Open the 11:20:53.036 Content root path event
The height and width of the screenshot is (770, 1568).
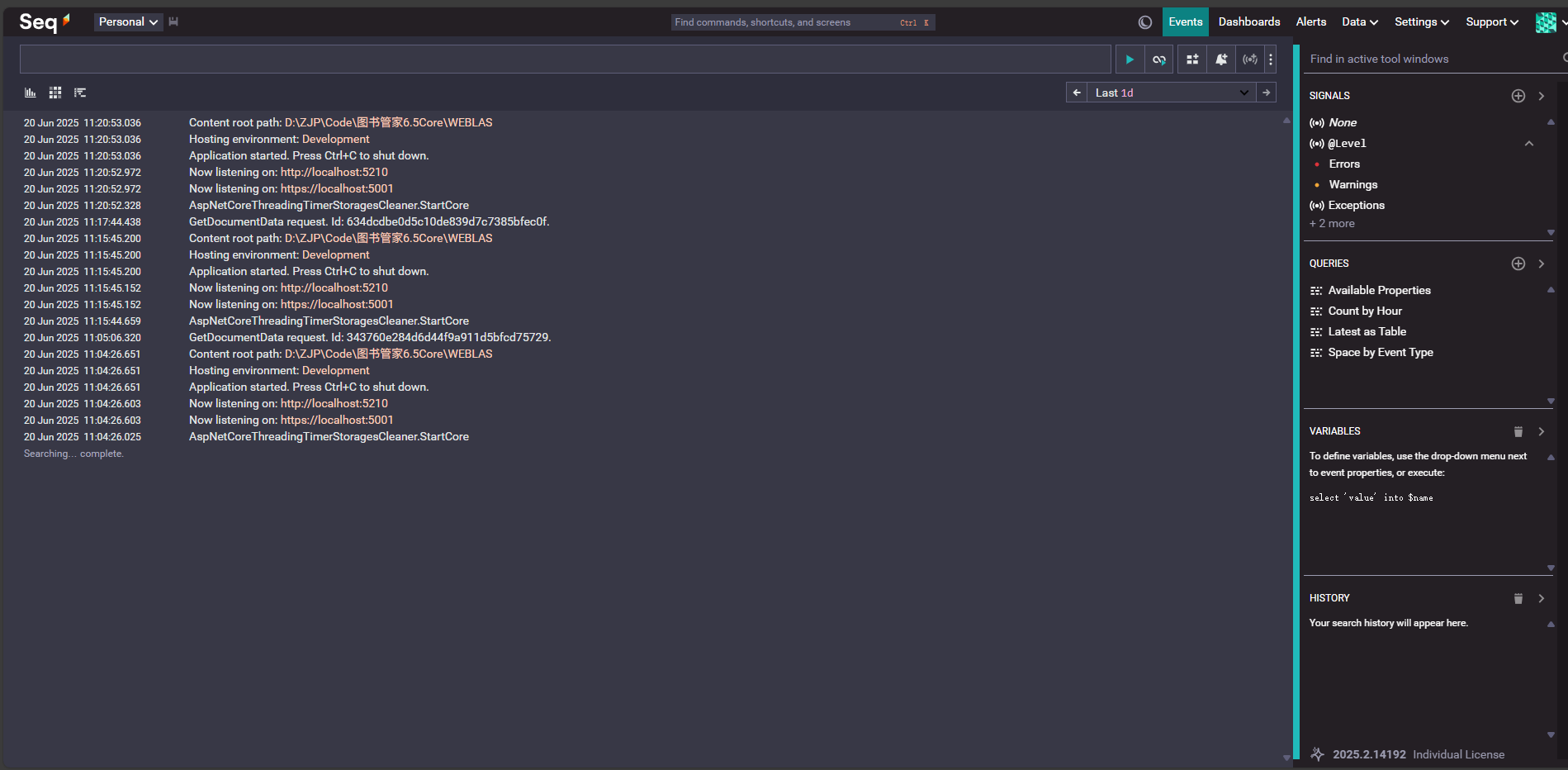click(340, 122)
